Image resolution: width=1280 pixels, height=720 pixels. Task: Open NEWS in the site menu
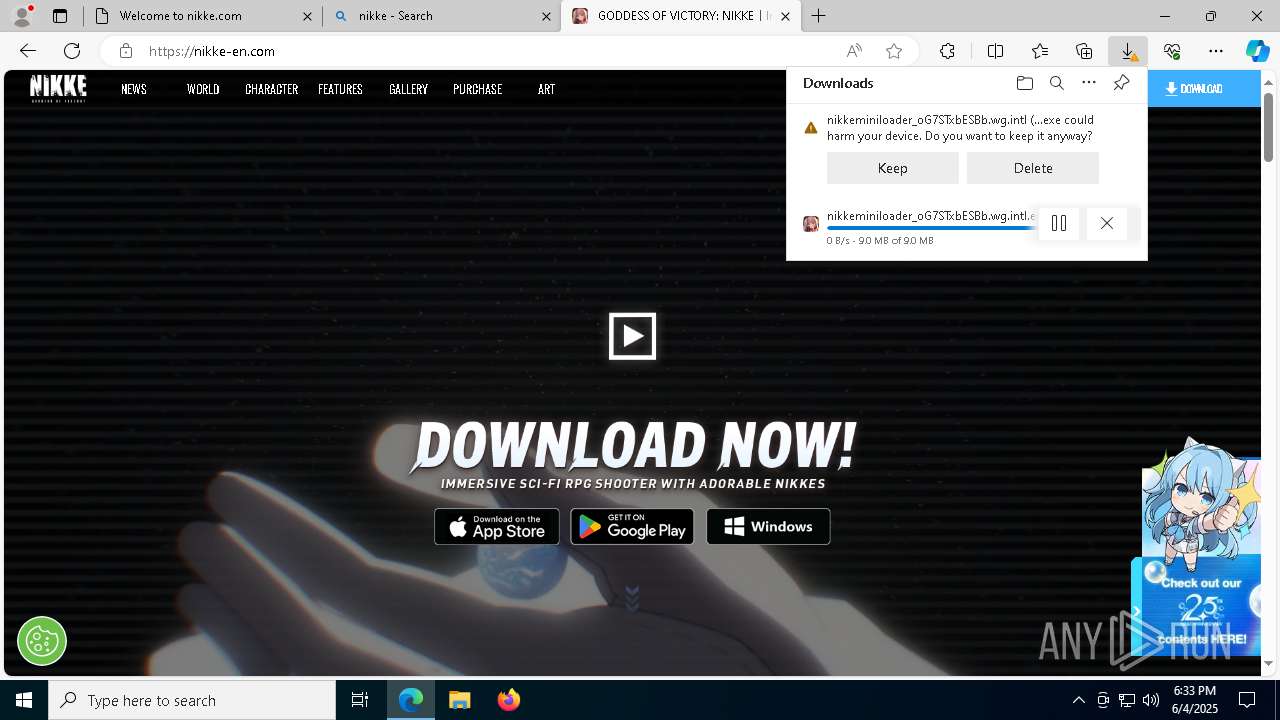134,89
